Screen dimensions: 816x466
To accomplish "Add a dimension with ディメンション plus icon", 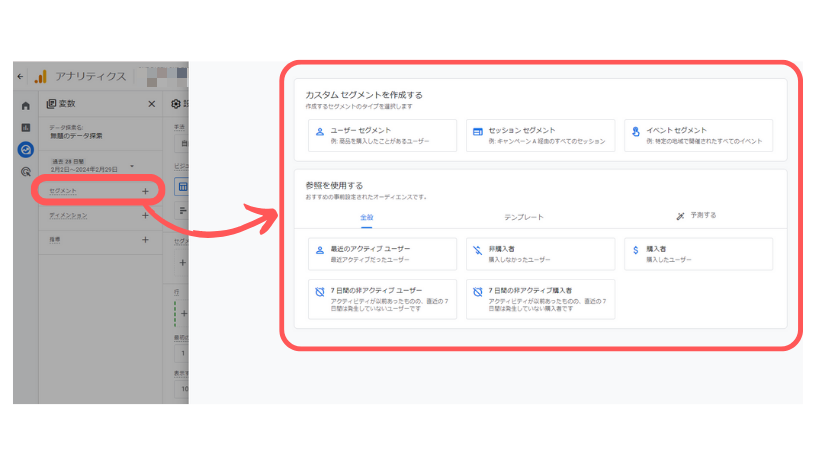I will click(x=145, y=215).
